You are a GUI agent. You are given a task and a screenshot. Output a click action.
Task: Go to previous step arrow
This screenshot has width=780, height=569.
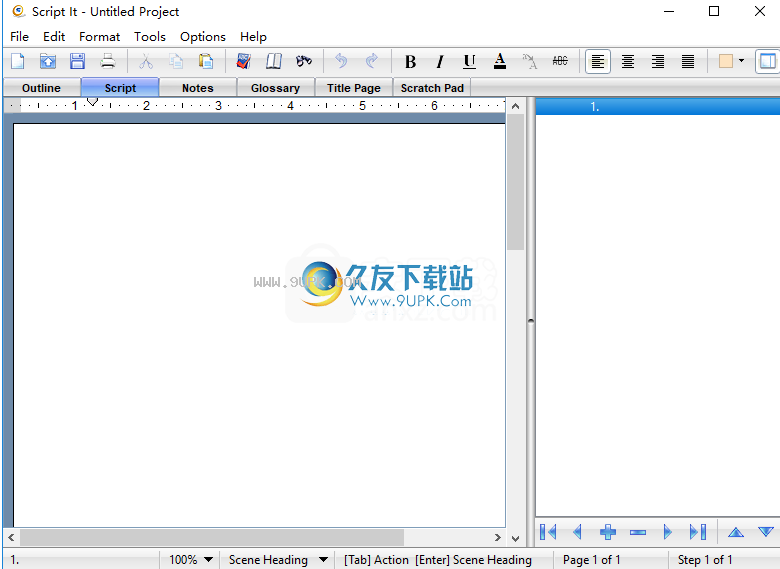[578, 532]
